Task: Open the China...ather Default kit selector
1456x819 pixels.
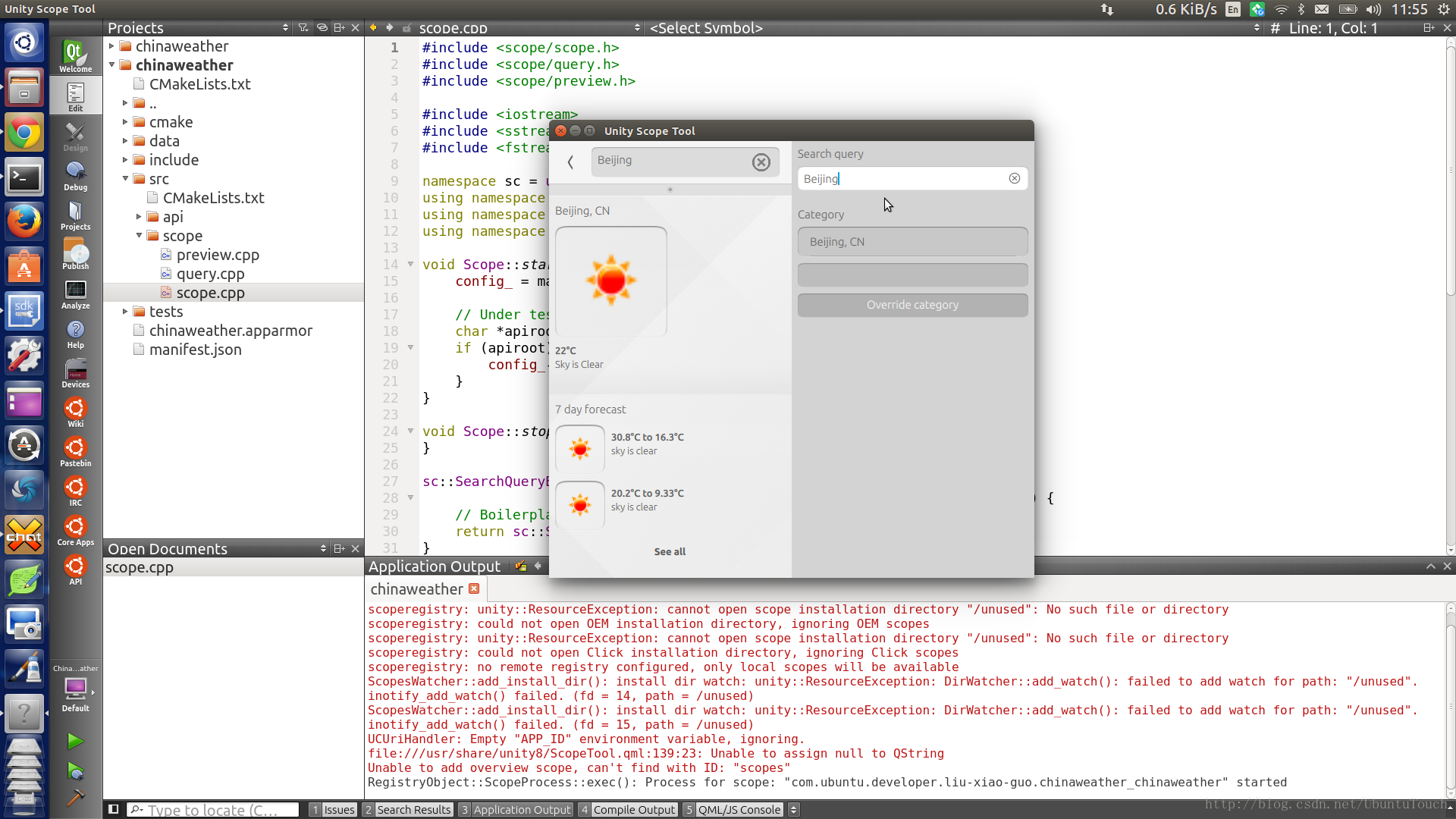Action: click(75, 689)
